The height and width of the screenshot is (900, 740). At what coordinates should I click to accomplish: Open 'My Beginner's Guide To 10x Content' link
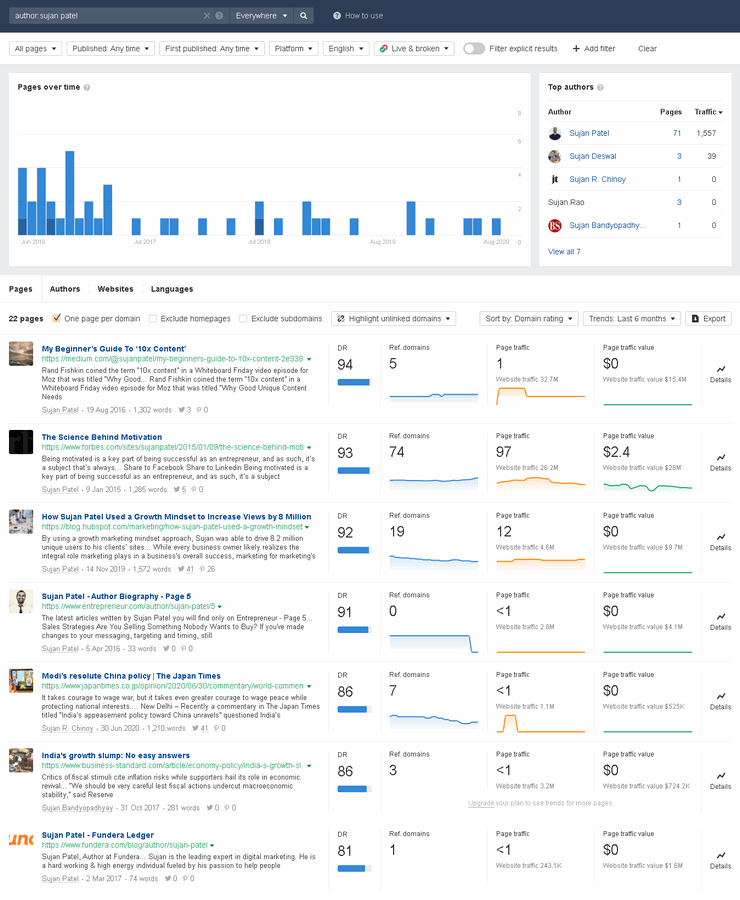pos(114,349)
